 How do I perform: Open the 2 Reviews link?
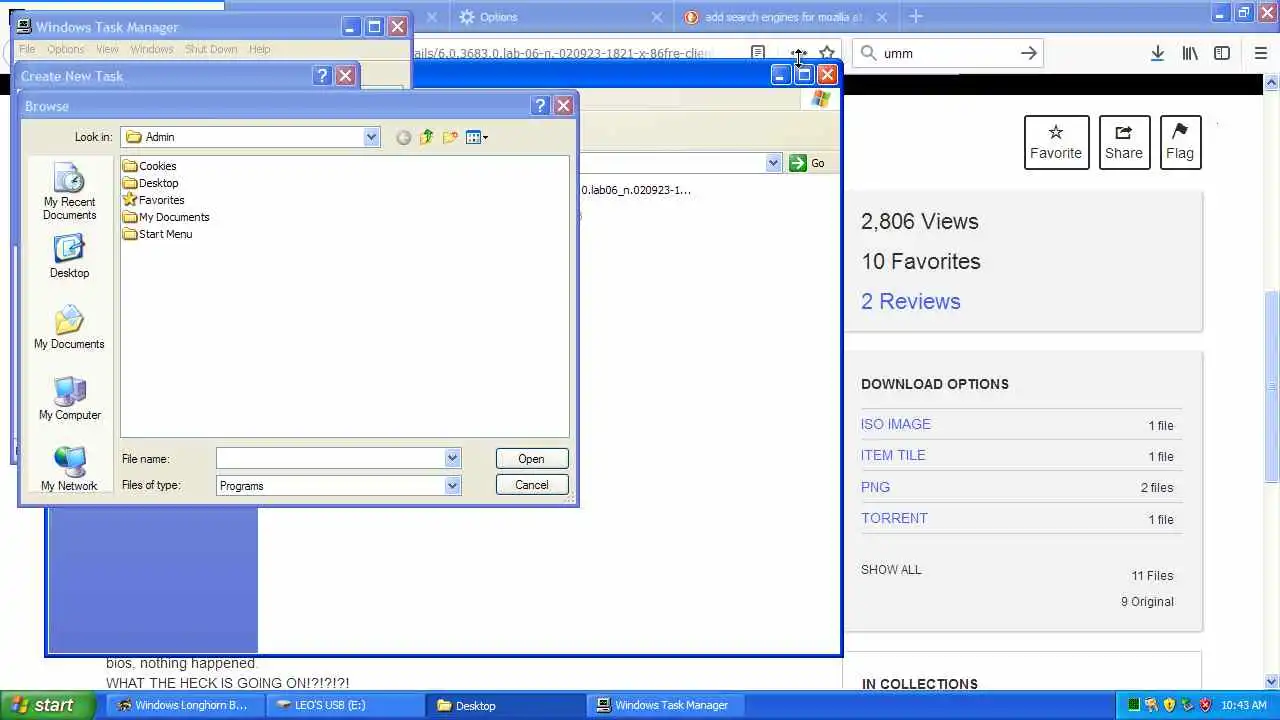911,301
